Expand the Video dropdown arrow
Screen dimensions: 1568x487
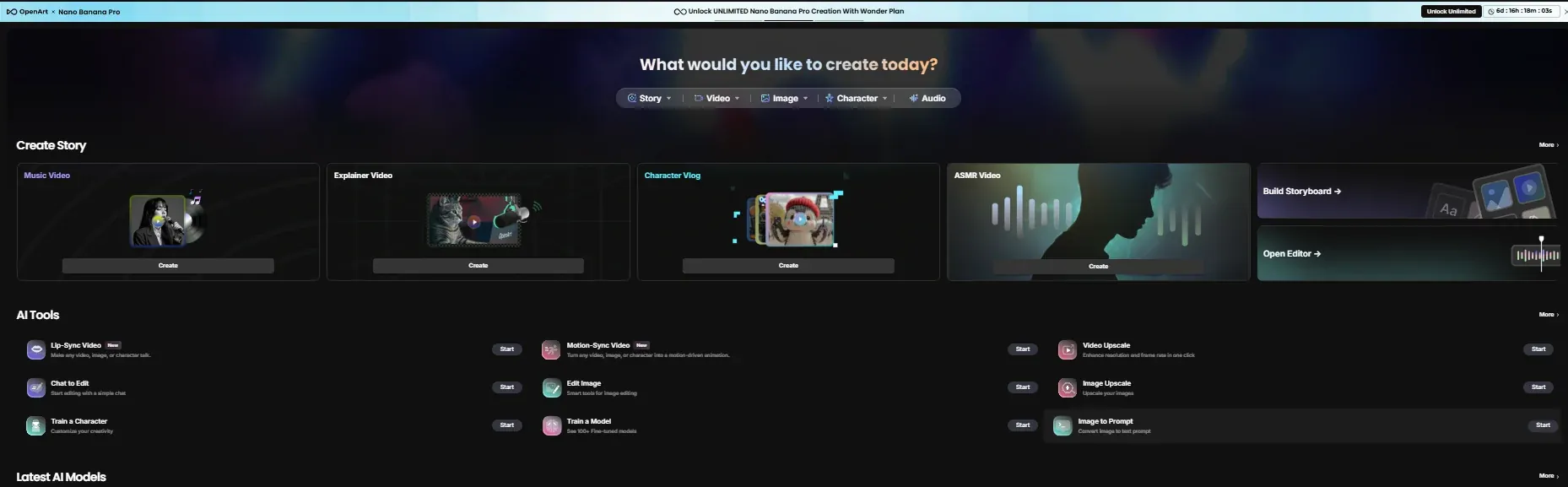pos(738,99)
